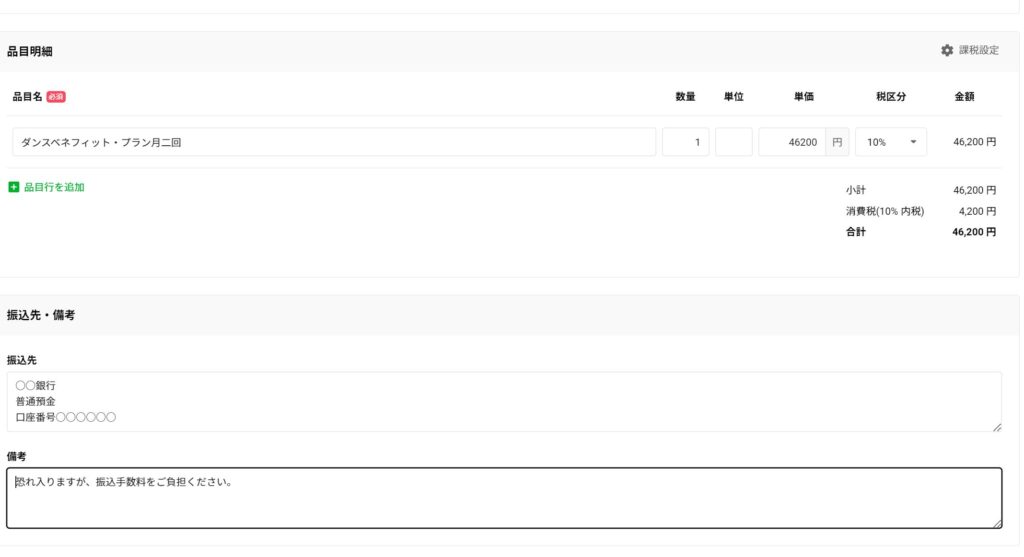
Task: Click the 税区分 column header
Action: tap(890, 97)
